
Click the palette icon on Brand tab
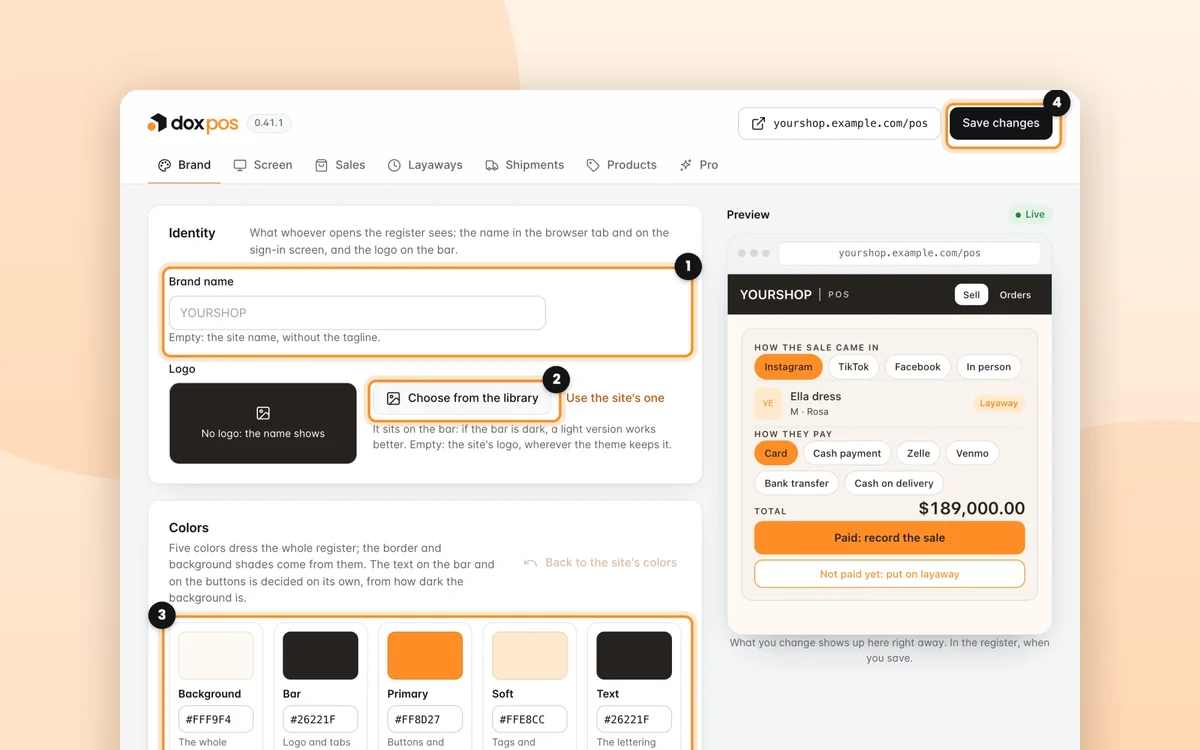pyautogui.click(x=165, y=165)
